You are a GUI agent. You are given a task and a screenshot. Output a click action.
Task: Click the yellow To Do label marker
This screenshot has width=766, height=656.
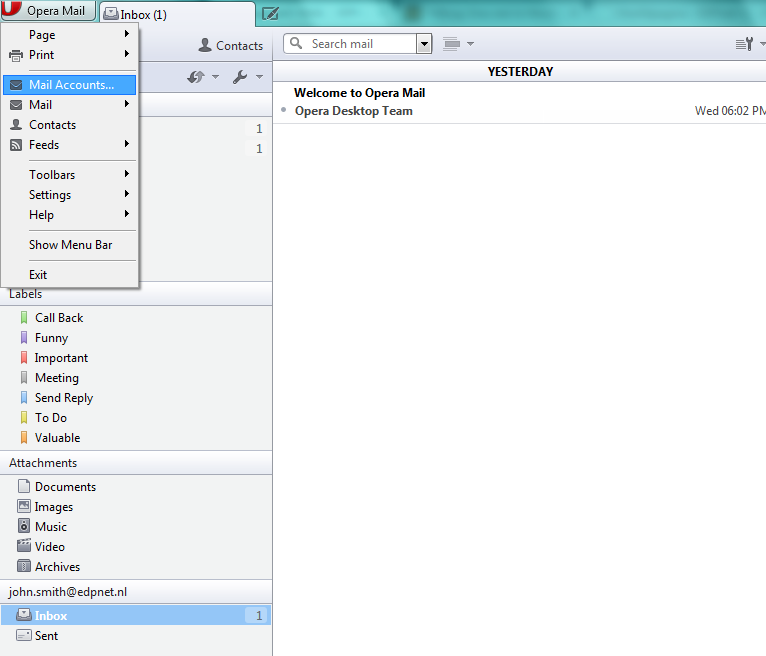pyautogui.click(x=24, y=418)
